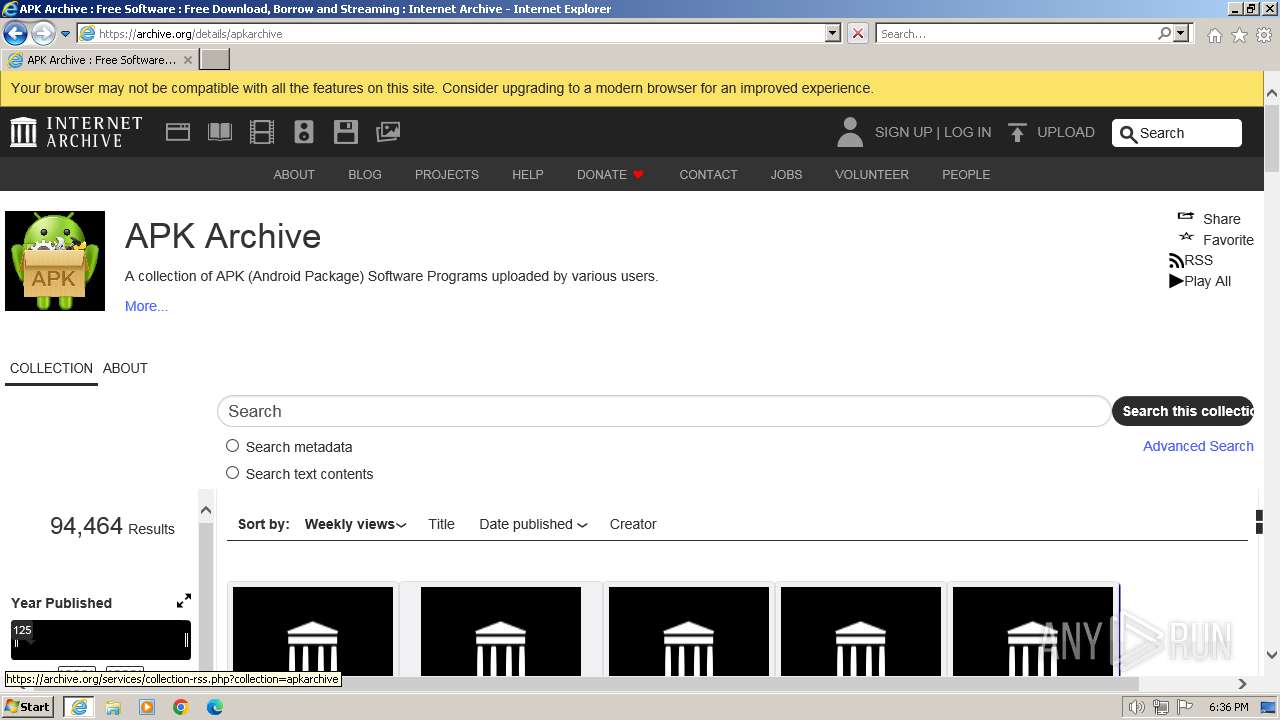Click the More... link
The image size is (1280, 720).
(146, 306)
